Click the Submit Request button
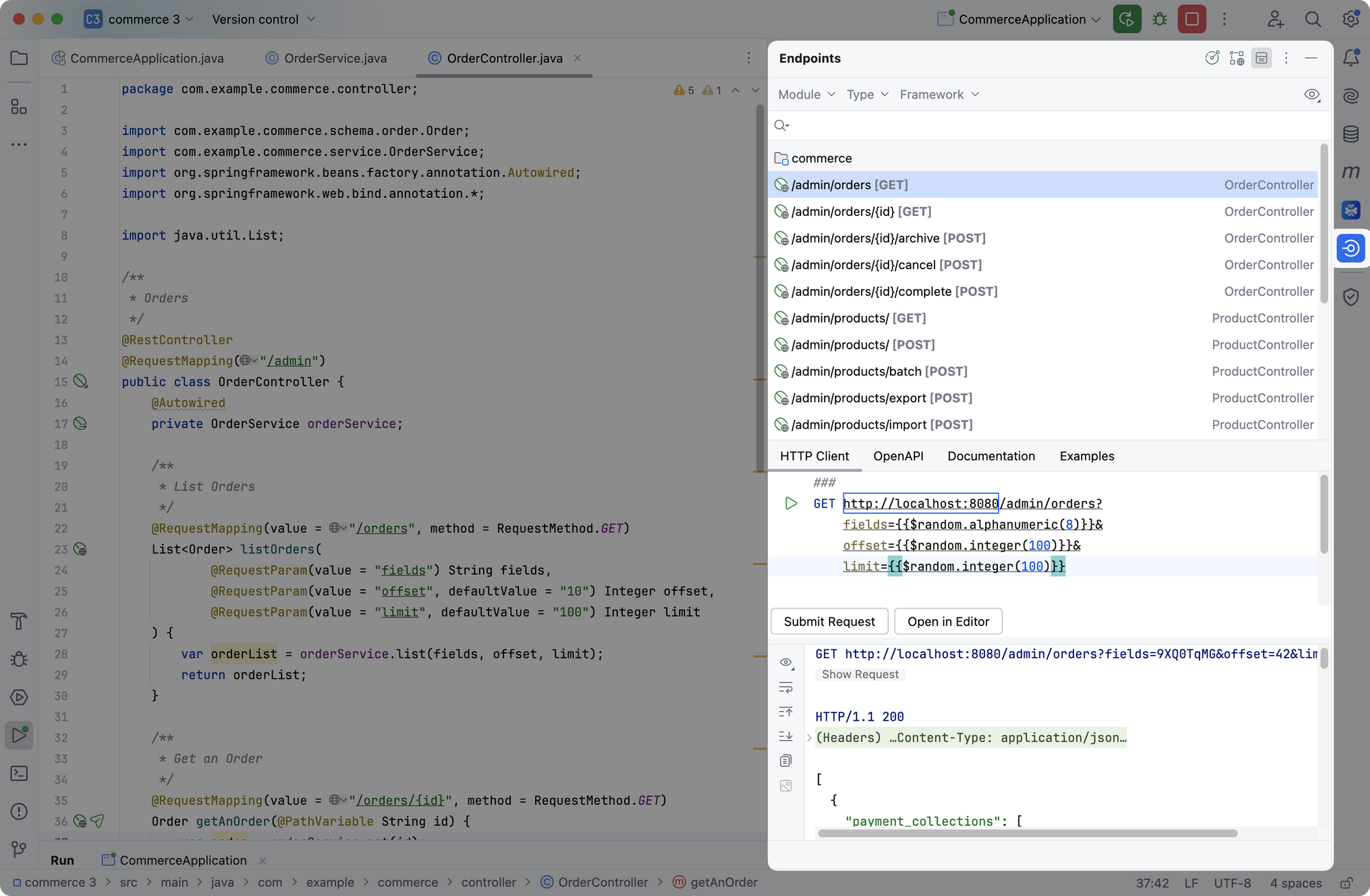 830,621
